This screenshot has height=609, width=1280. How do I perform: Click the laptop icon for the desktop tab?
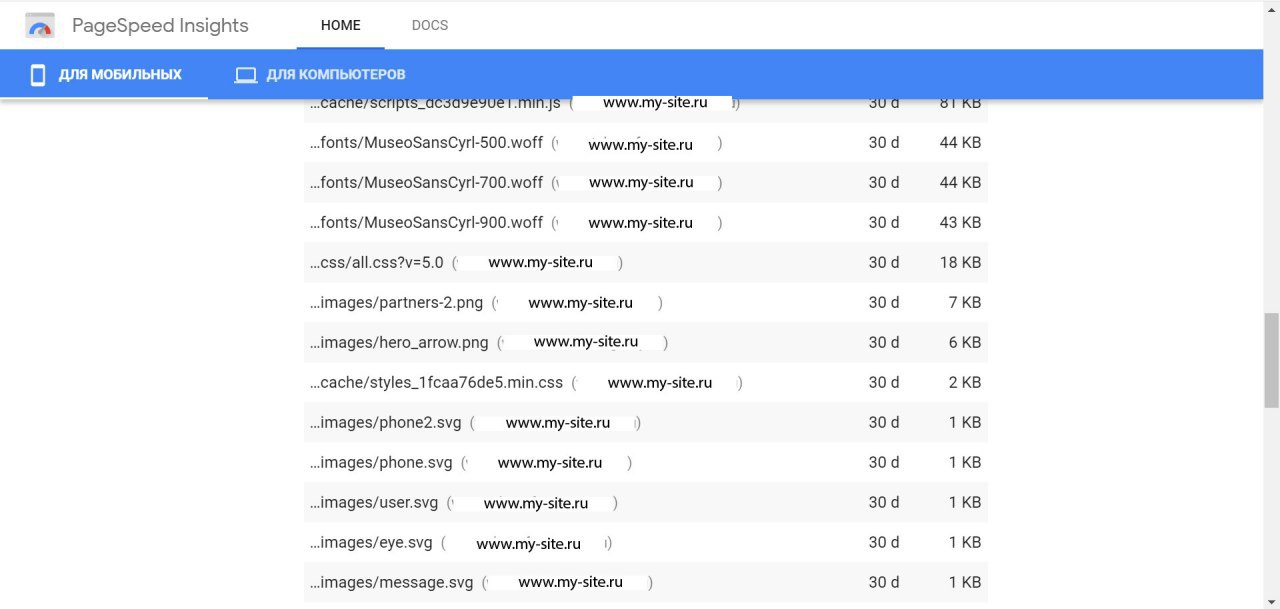(245, 75)
